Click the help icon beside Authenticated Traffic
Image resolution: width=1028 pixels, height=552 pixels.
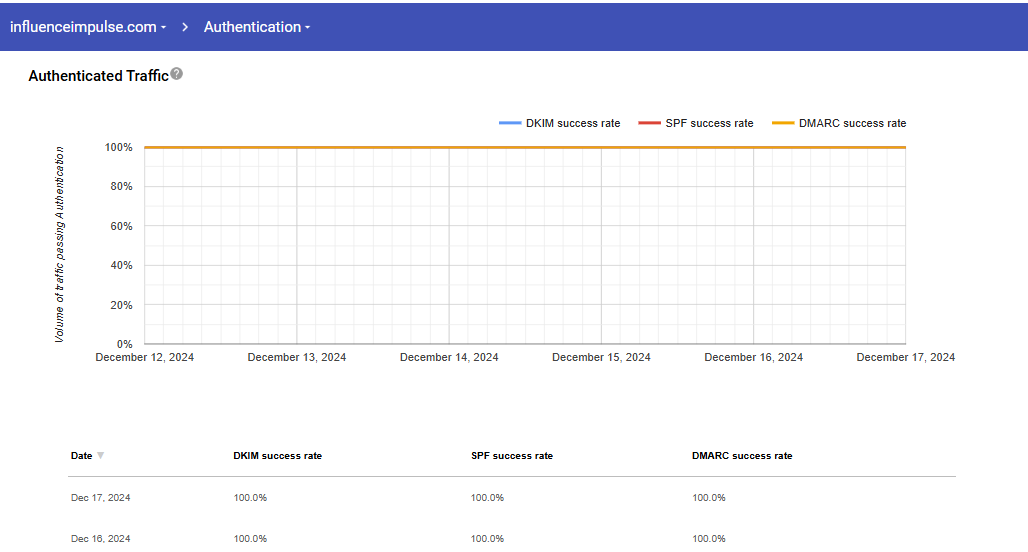[177, 74]
